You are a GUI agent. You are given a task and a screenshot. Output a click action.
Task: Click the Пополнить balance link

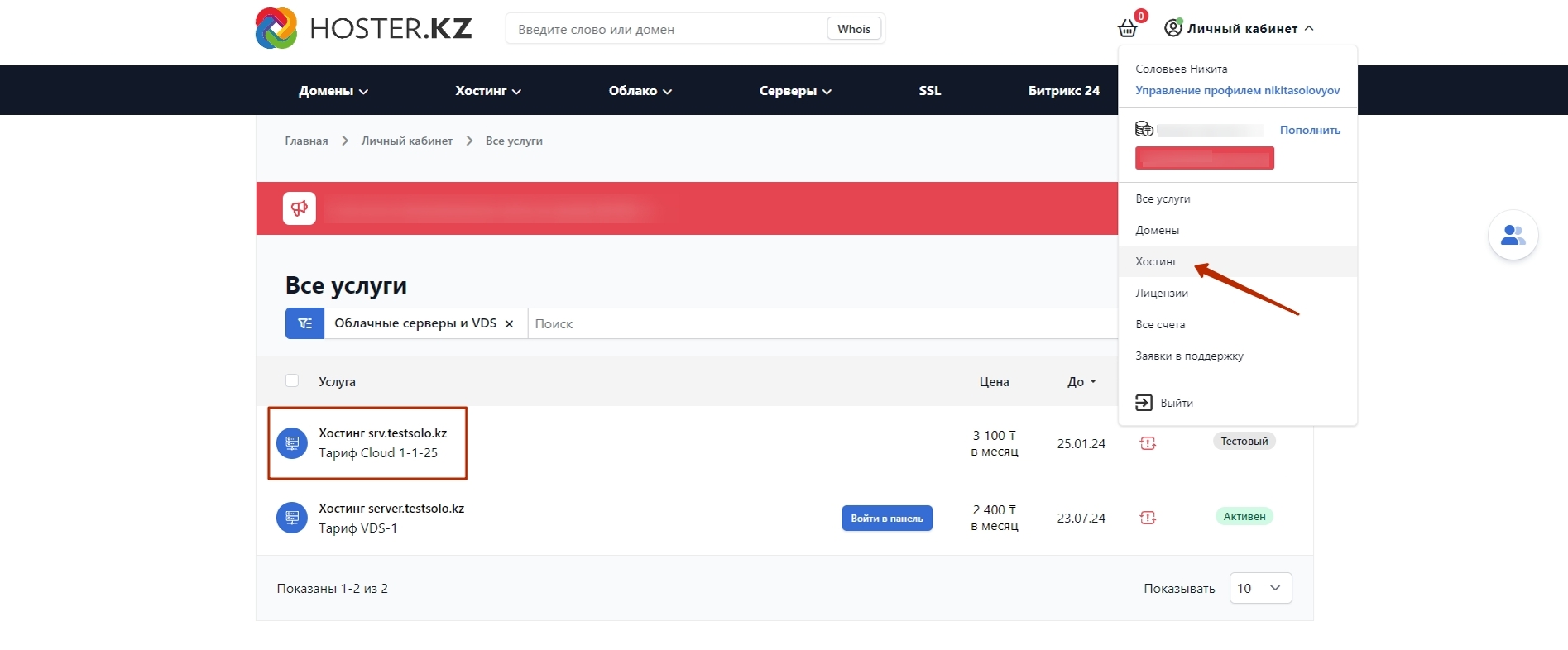pyautogui.click(x=1310, y=130)
